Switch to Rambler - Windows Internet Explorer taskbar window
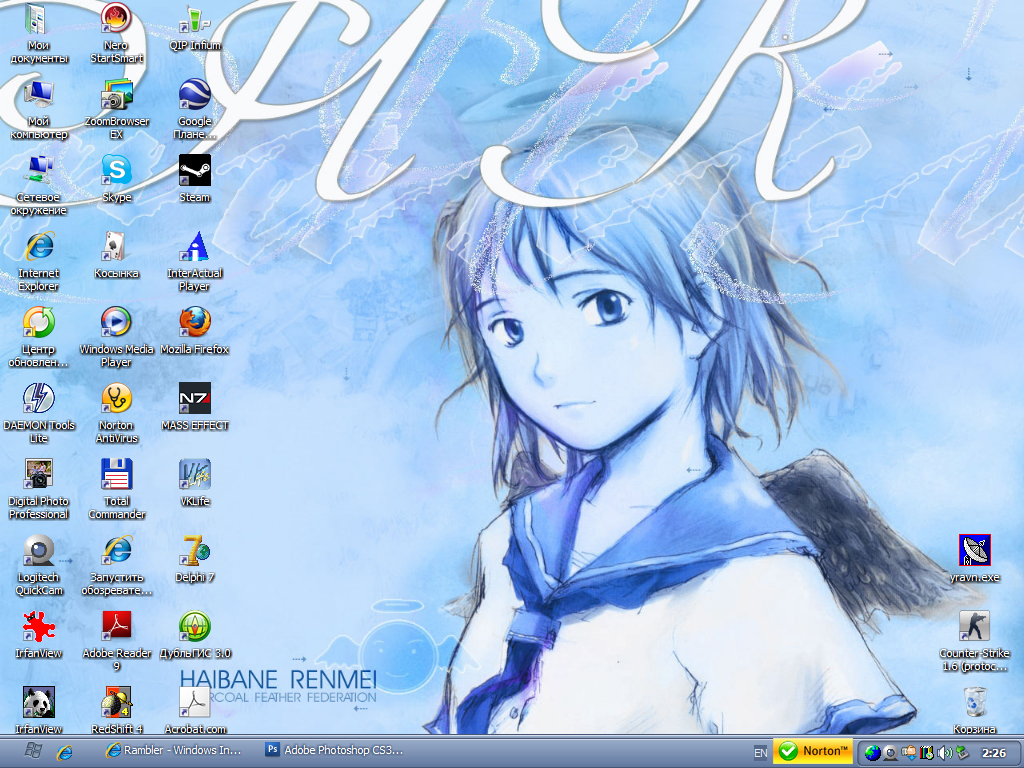Viewport: 1024px width, 768px height. click(174, 751)
